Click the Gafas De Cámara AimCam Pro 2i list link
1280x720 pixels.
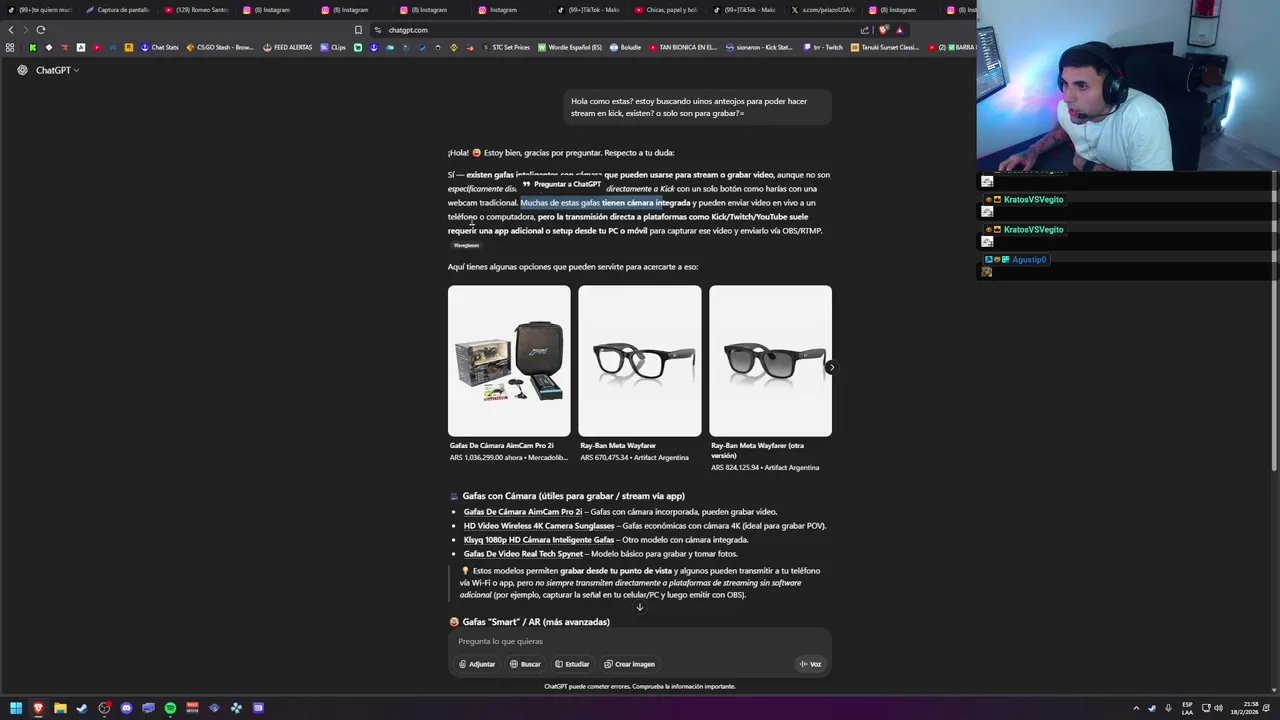pos(522,512)
